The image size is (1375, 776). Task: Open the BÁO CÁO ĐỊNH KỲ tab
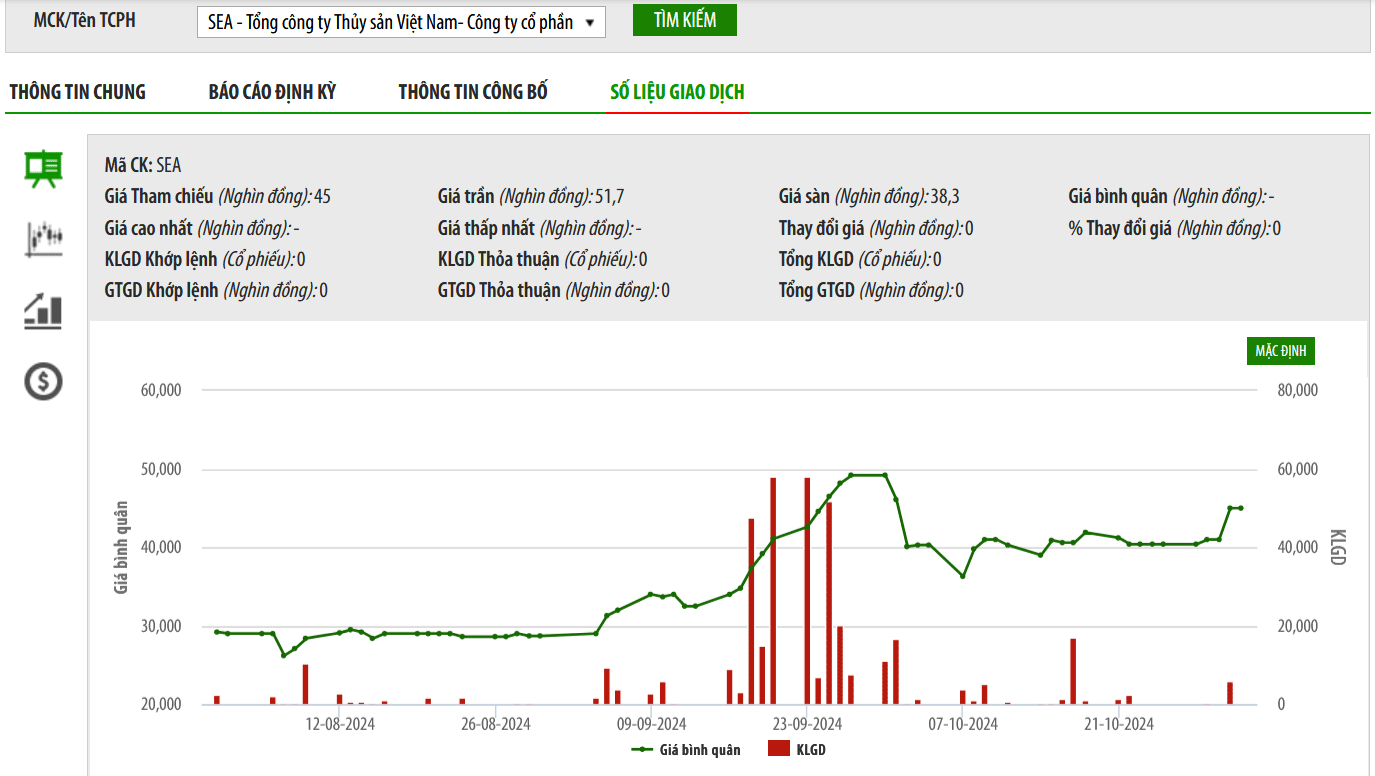pyautogui.click(x=272, y=92)
